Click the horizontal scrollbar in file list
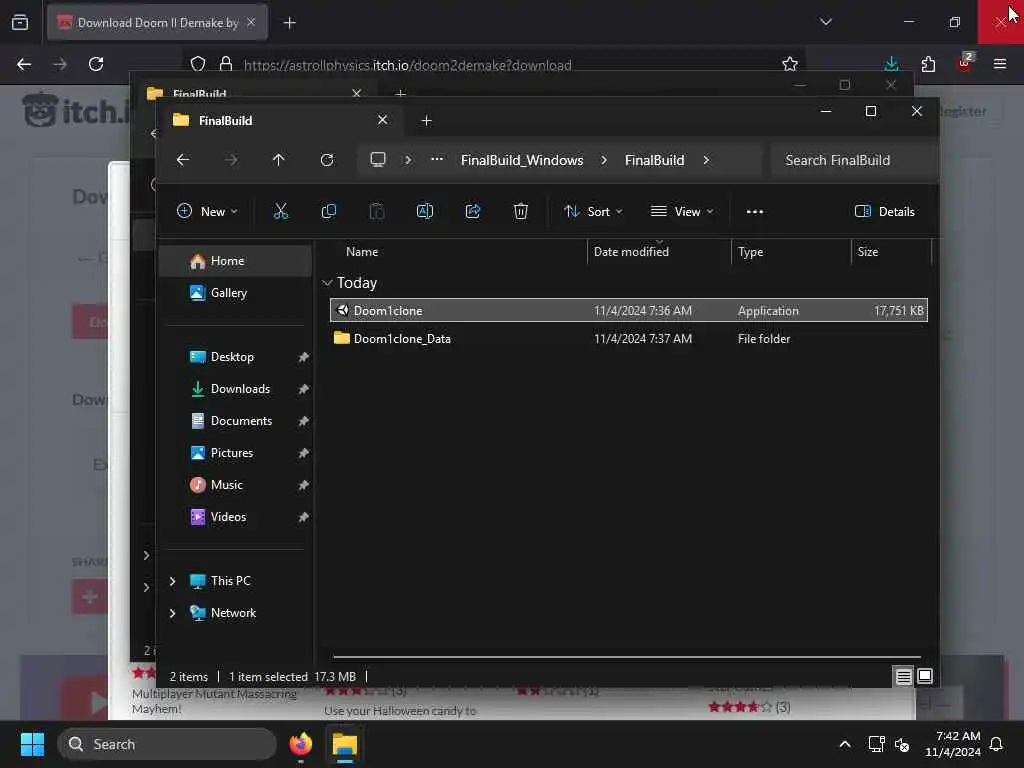Screen dimensions: 1024x768 click(x=626, y=656)
